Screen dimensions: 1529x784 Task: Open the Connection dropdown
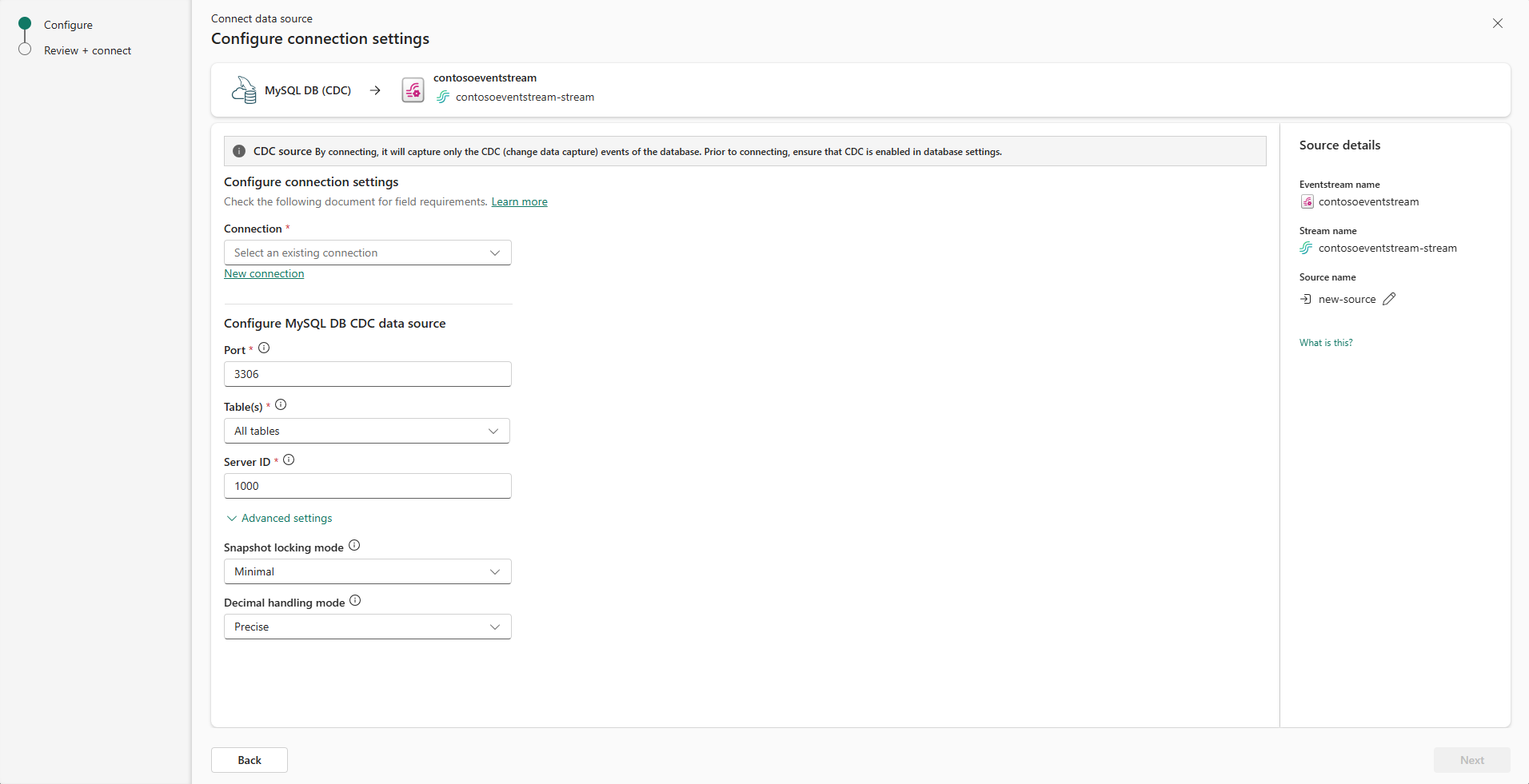click(368, 253)
